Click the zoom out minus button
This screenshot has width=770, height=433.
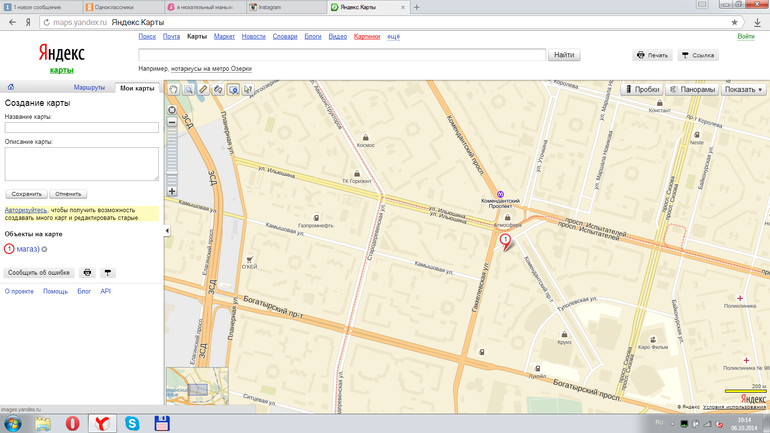(x=172, y=122)
